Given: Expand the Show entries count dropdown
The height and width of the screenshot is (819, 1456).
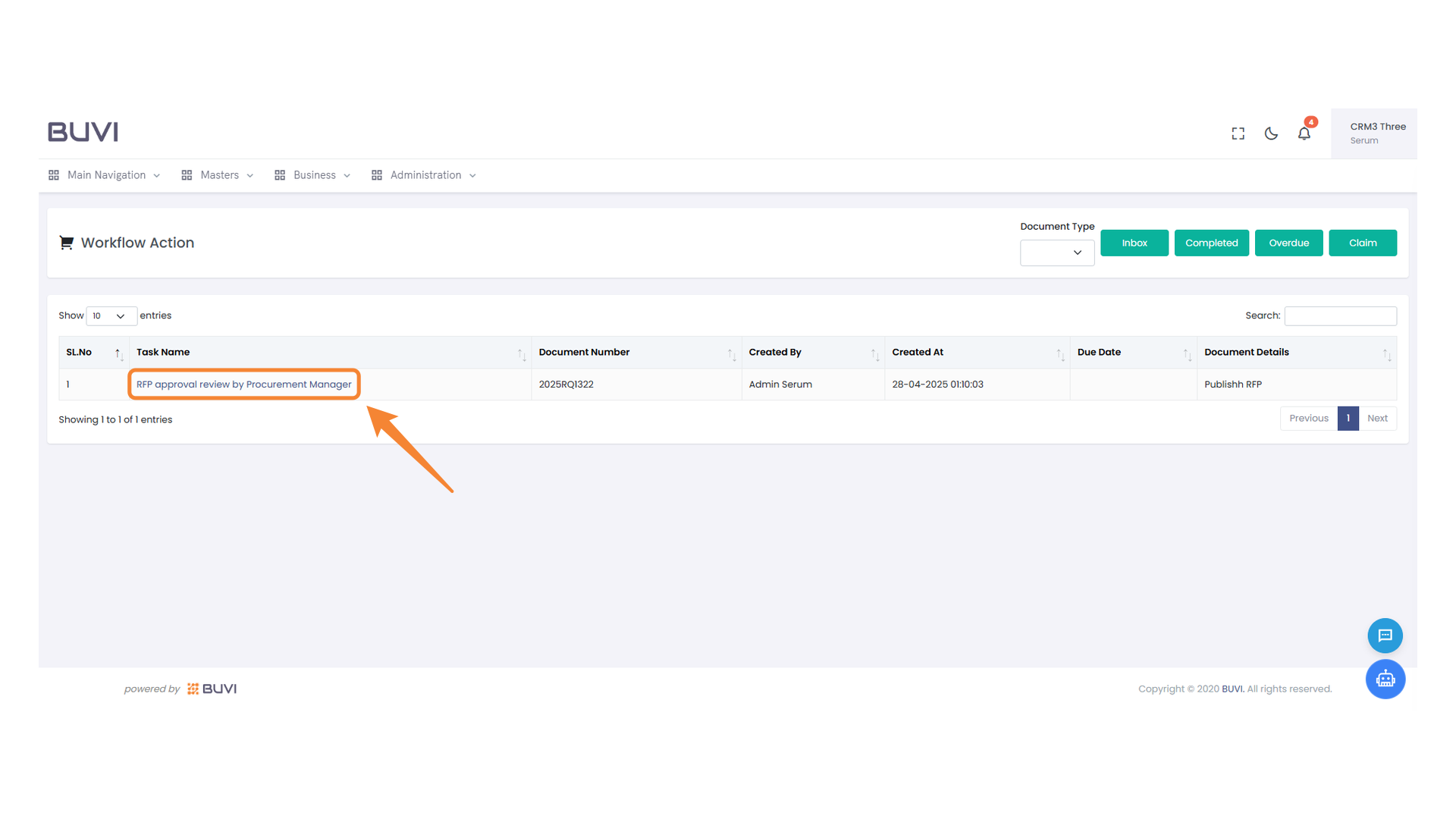Looking at the screenshot, I should 111,316.
